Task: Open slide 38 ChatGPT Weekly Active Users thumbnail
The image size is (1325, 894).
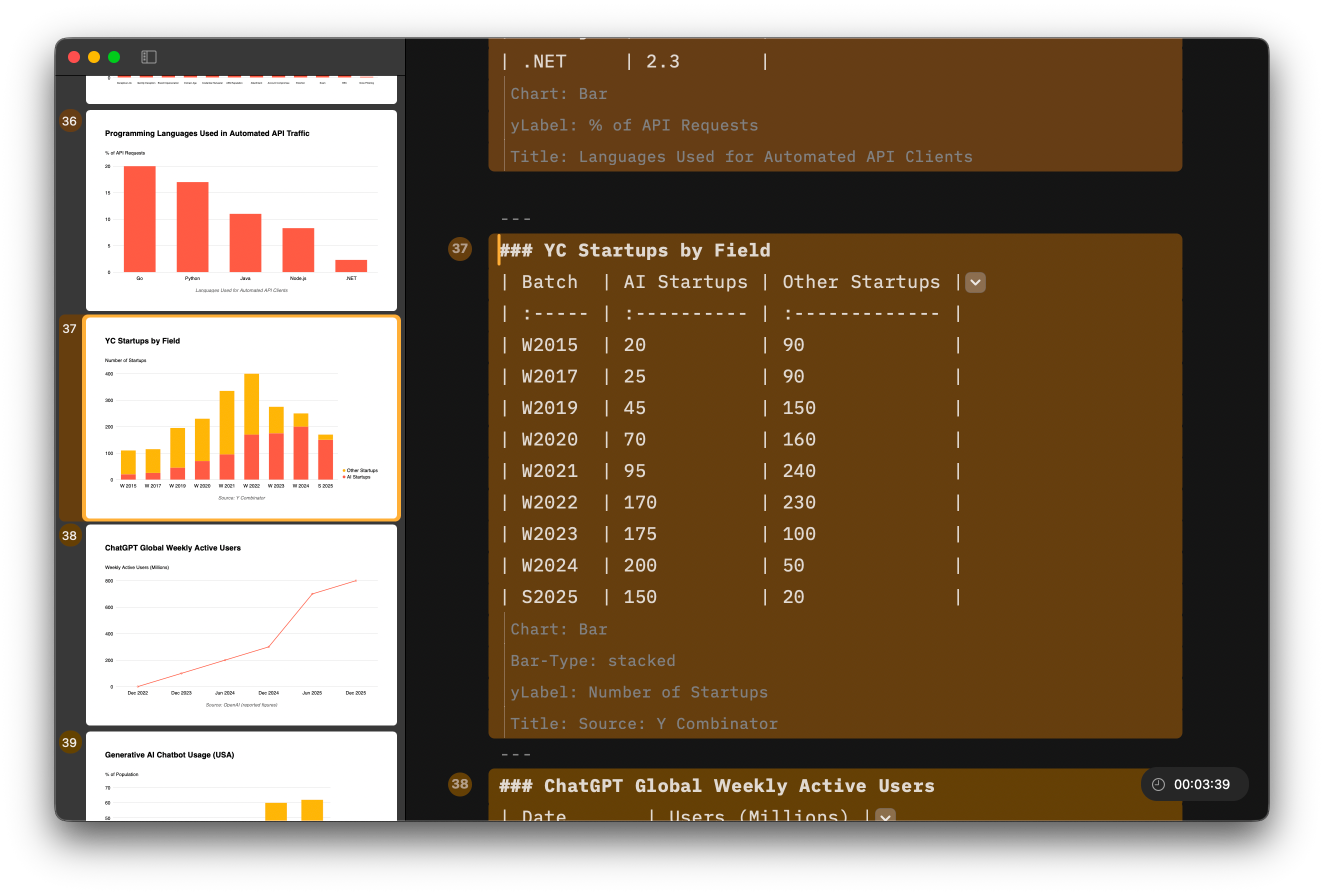Action: pos(241,624)
